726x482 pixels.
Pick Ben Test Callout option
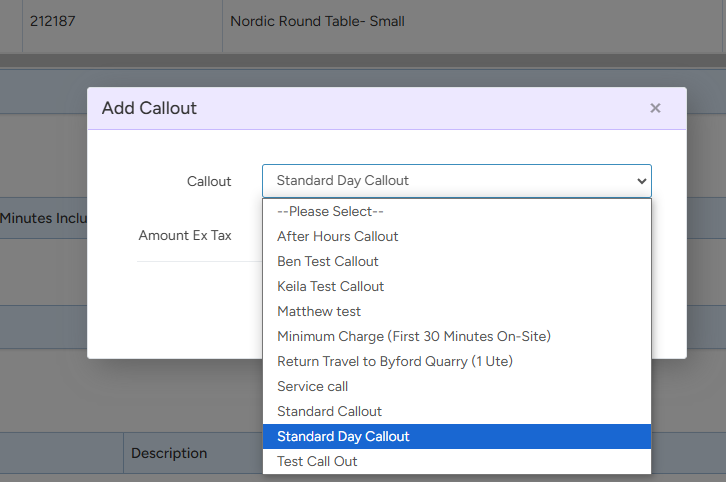pos(327,262)
